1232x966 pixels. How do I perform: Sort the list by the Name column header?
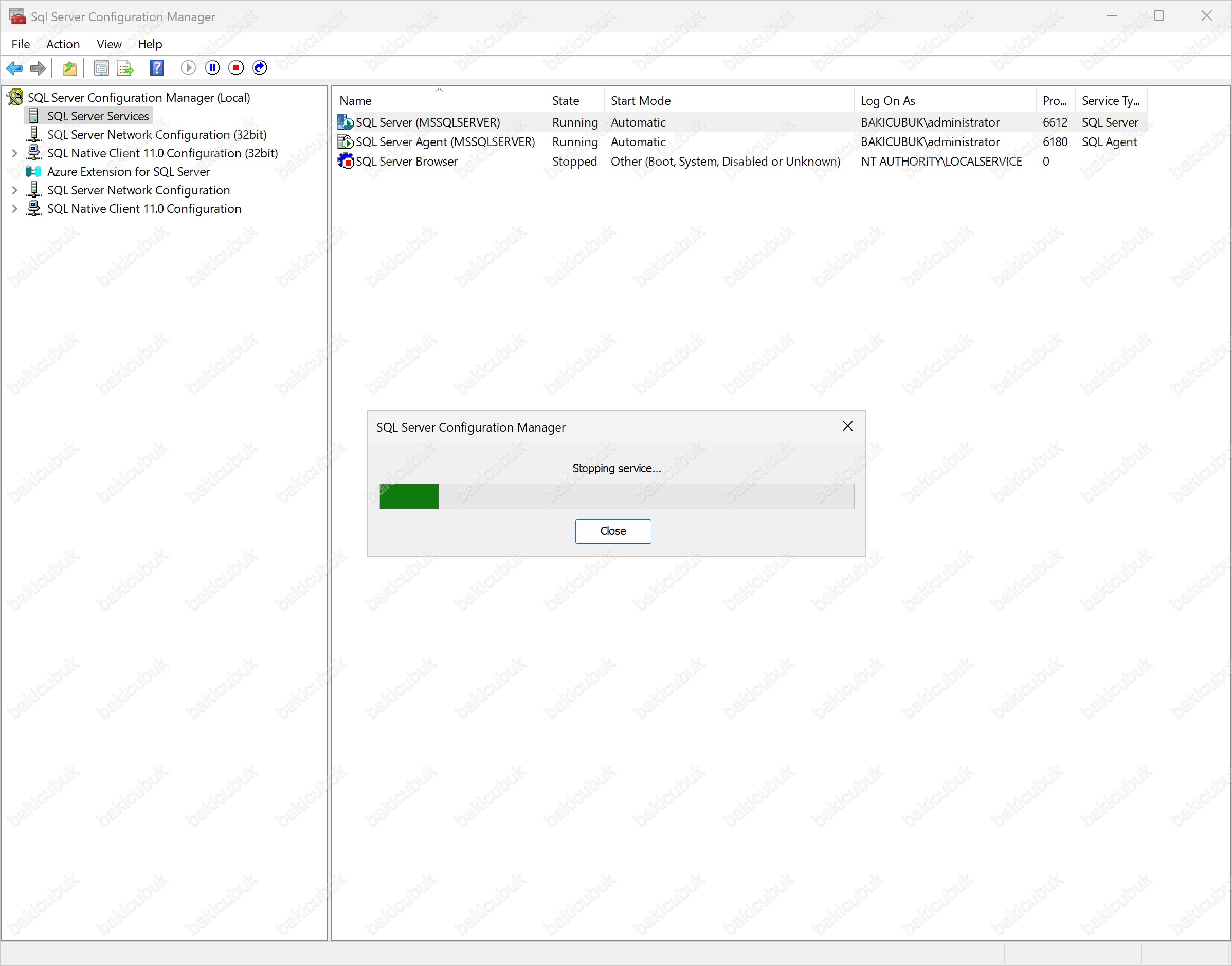pos(356,101)
